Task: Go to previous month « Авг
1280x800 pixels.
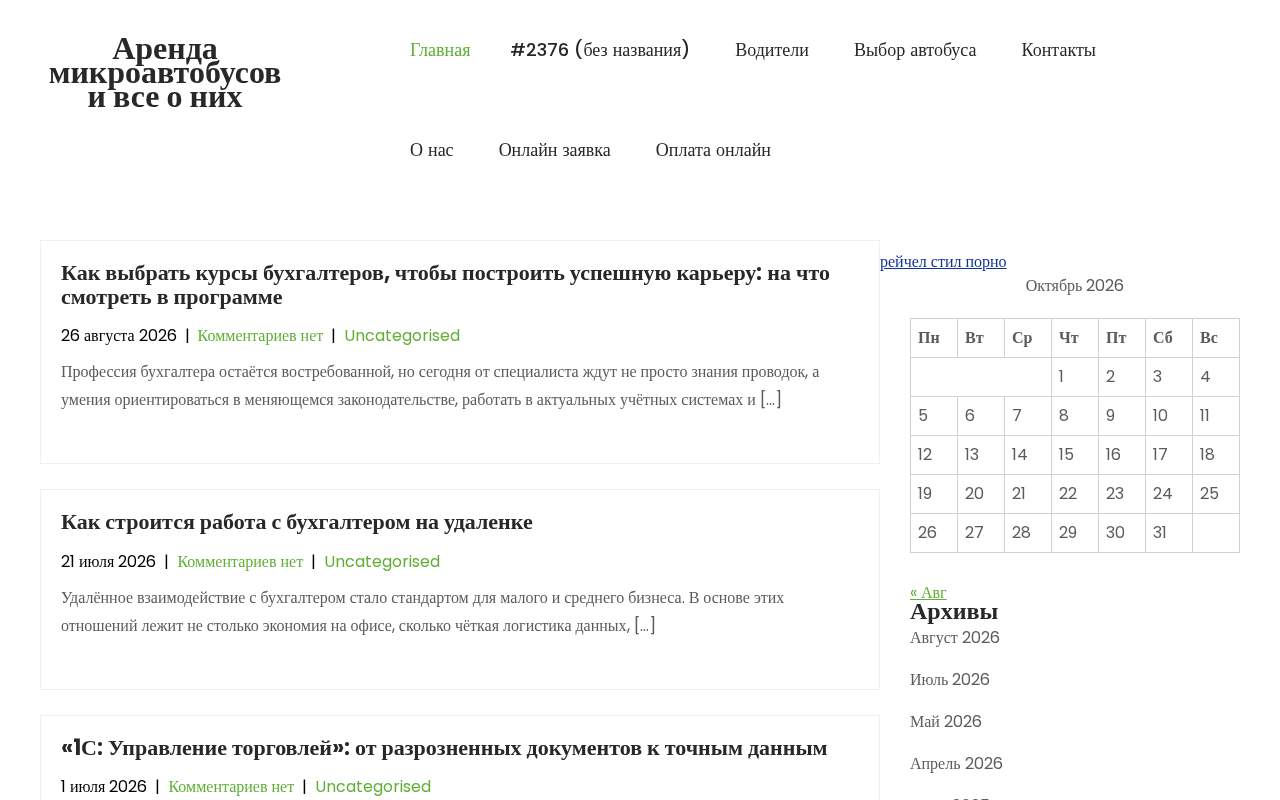Action: coord(928,592)
